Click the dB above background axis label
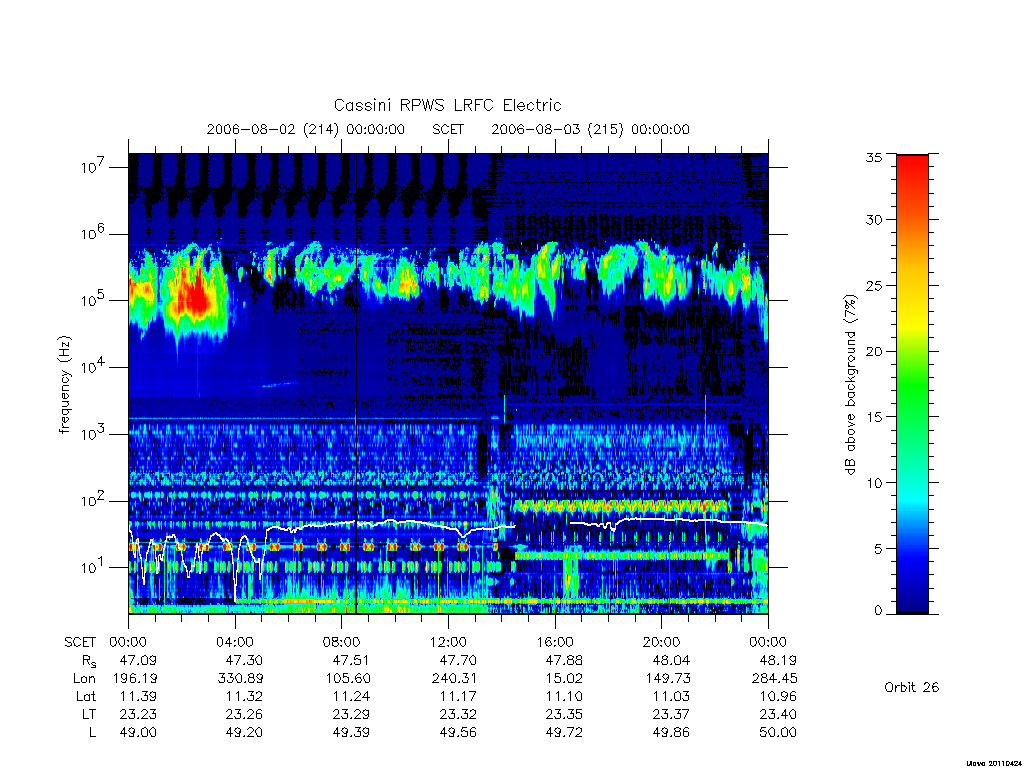This screenshot has width=1024, height=768. tap(850, 384)
